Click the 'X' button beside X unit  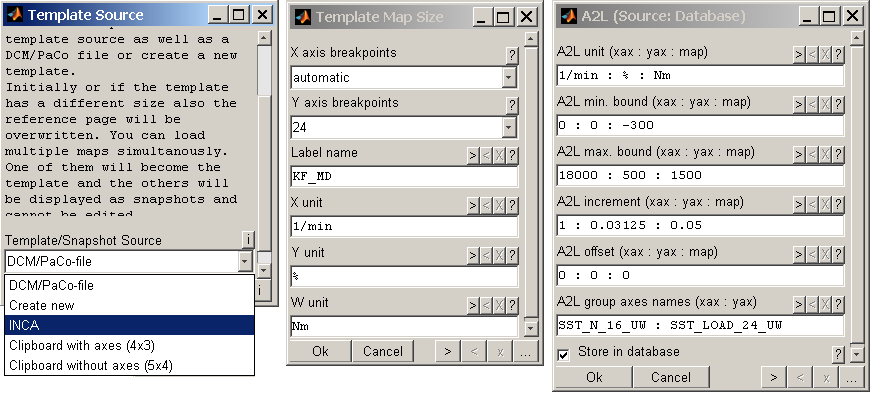pos(499,206)
